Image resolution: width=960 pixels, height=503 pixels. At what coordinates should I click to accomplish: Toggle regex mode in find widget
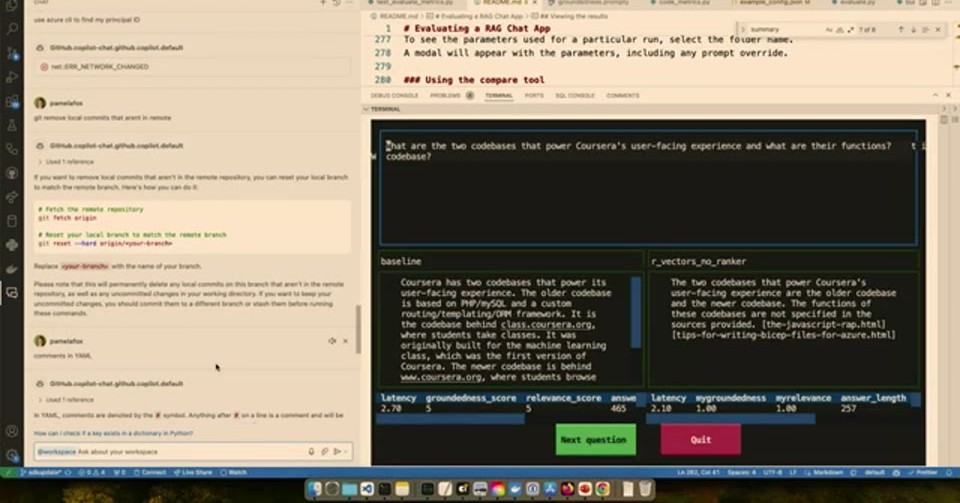850,29
